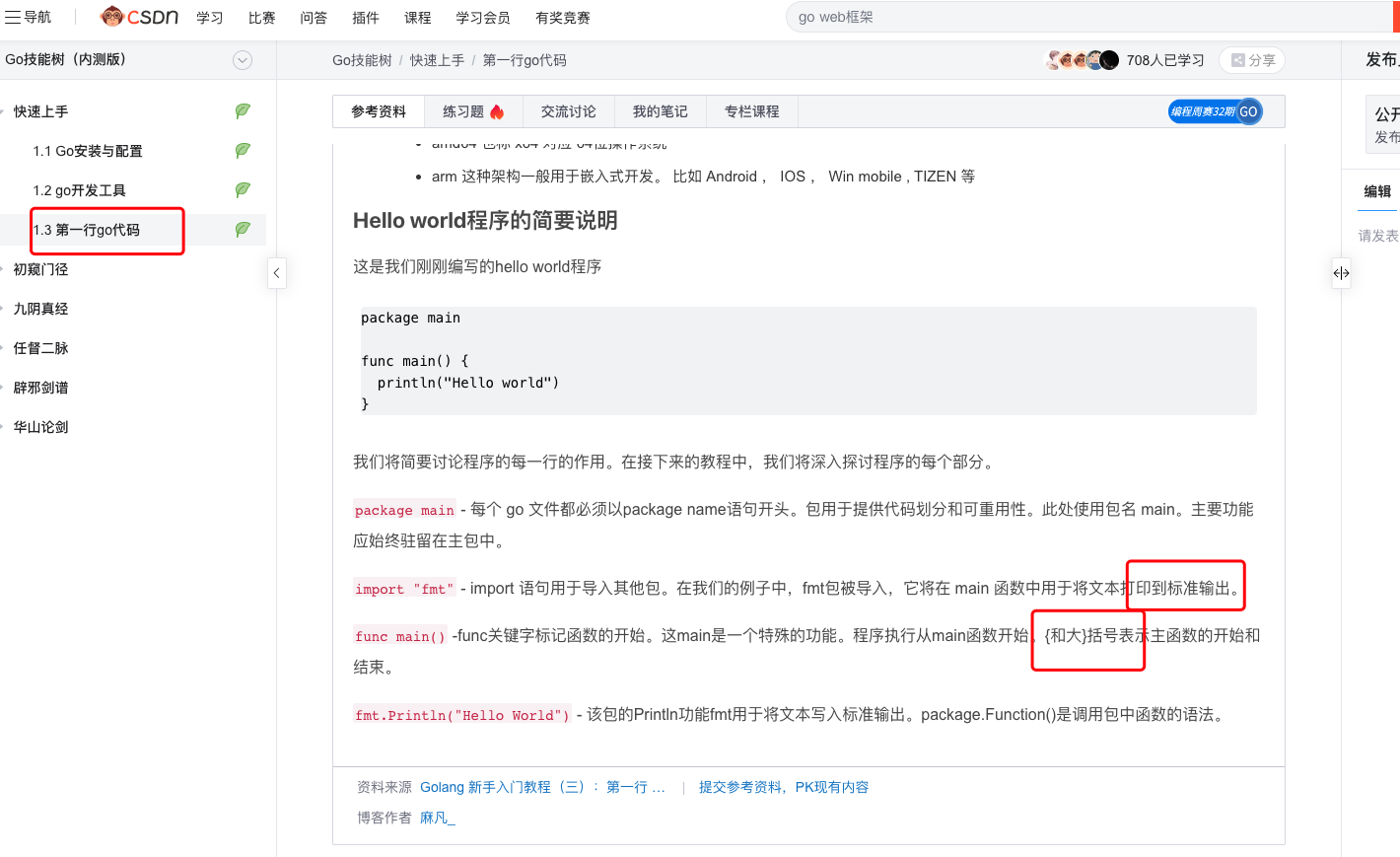Click inline code import "fmt"

point(404,589)
